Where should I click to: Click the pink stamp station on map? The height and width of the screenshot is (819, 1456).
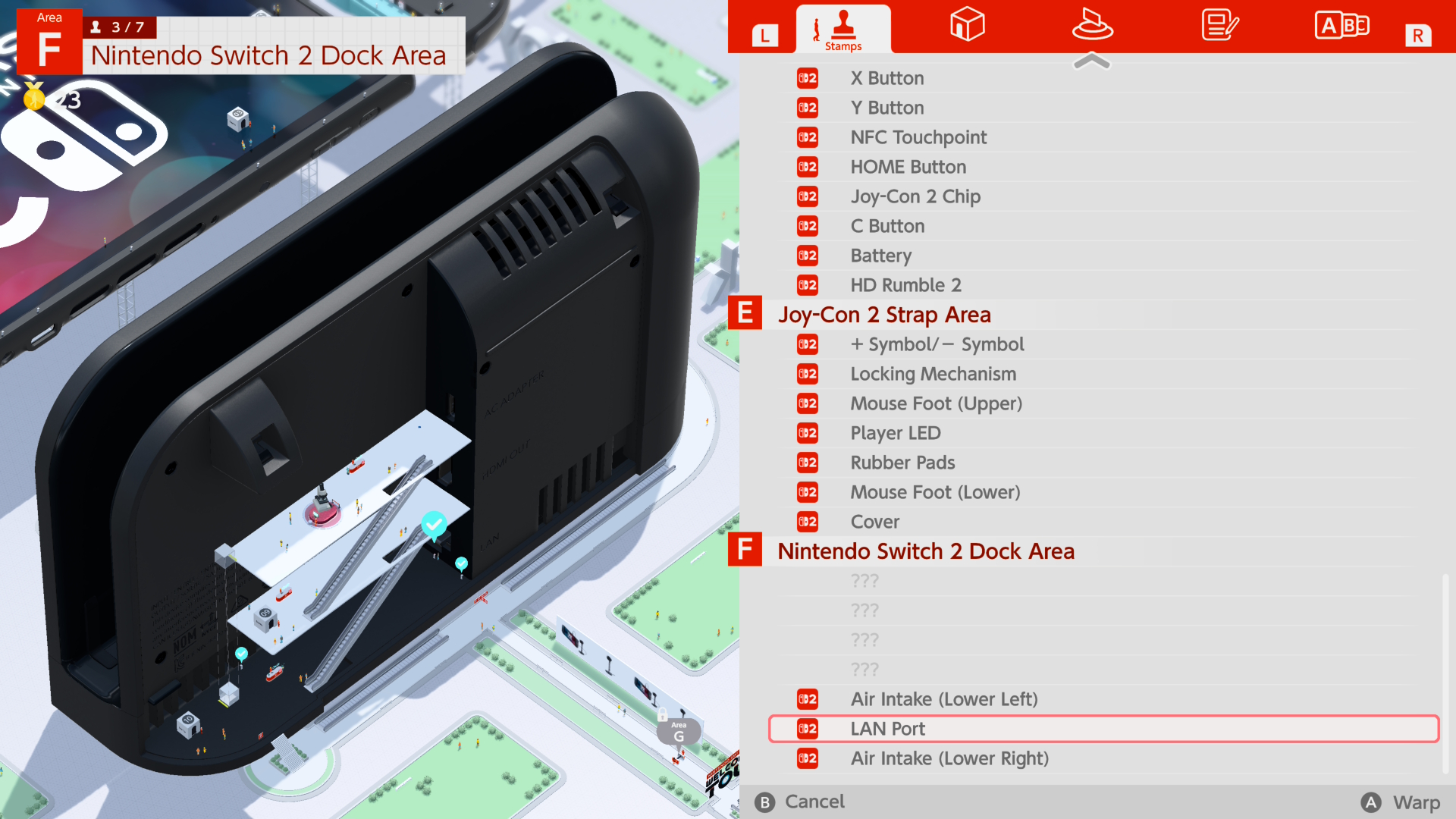(322, 509)
